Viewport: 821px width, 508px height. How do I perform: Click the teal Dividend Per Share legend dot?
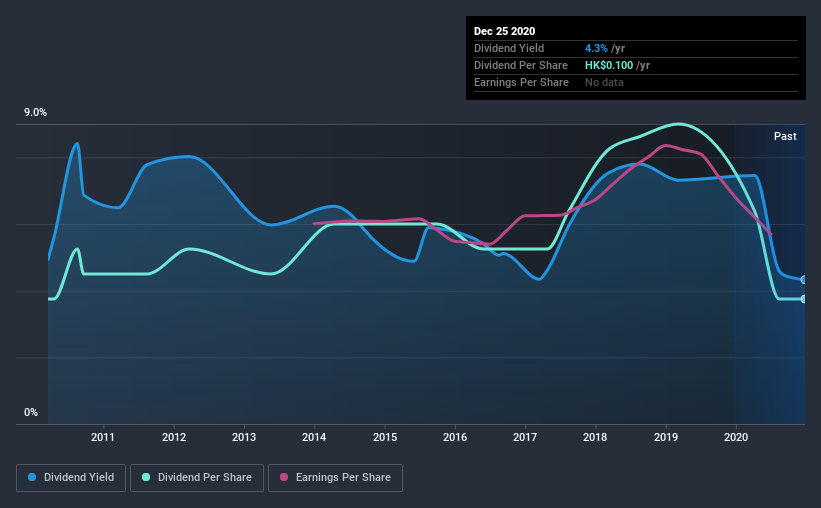pyautogui.click(x=146, y=477)
